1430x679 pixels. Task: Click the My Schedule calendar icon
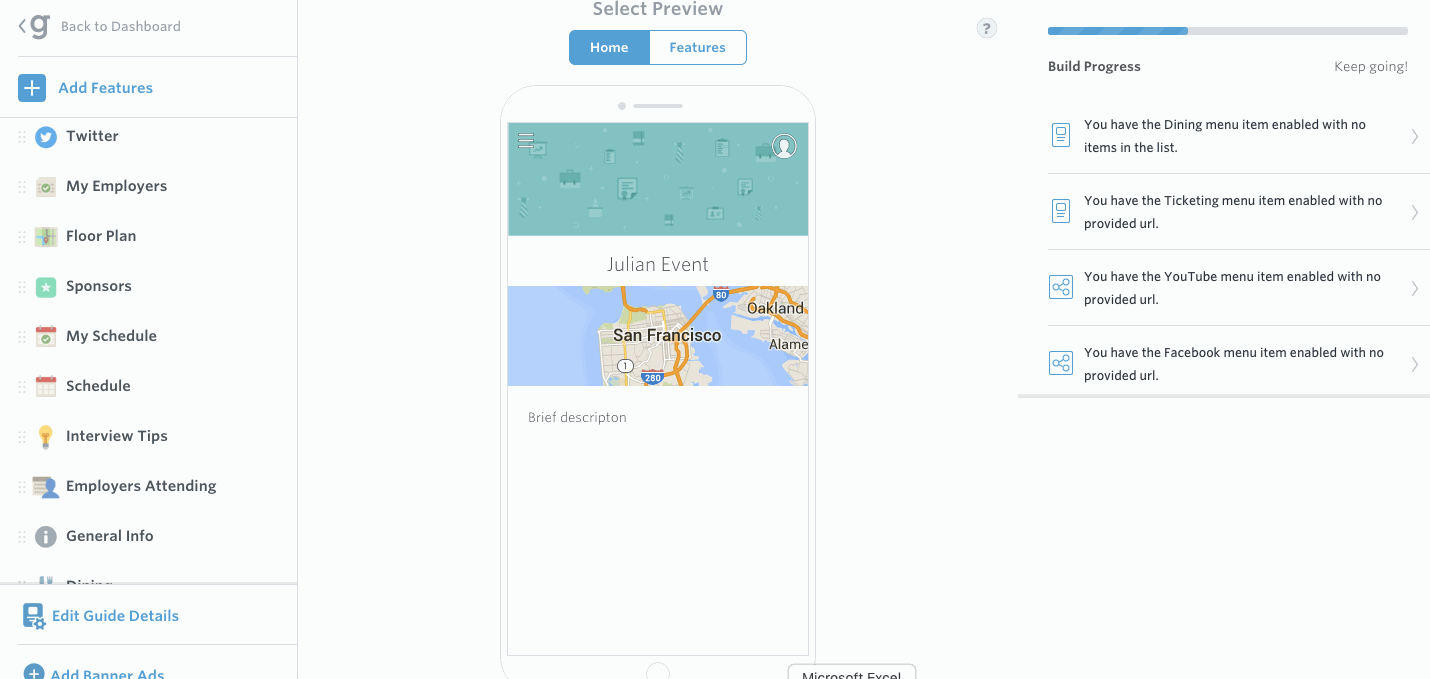46,337
